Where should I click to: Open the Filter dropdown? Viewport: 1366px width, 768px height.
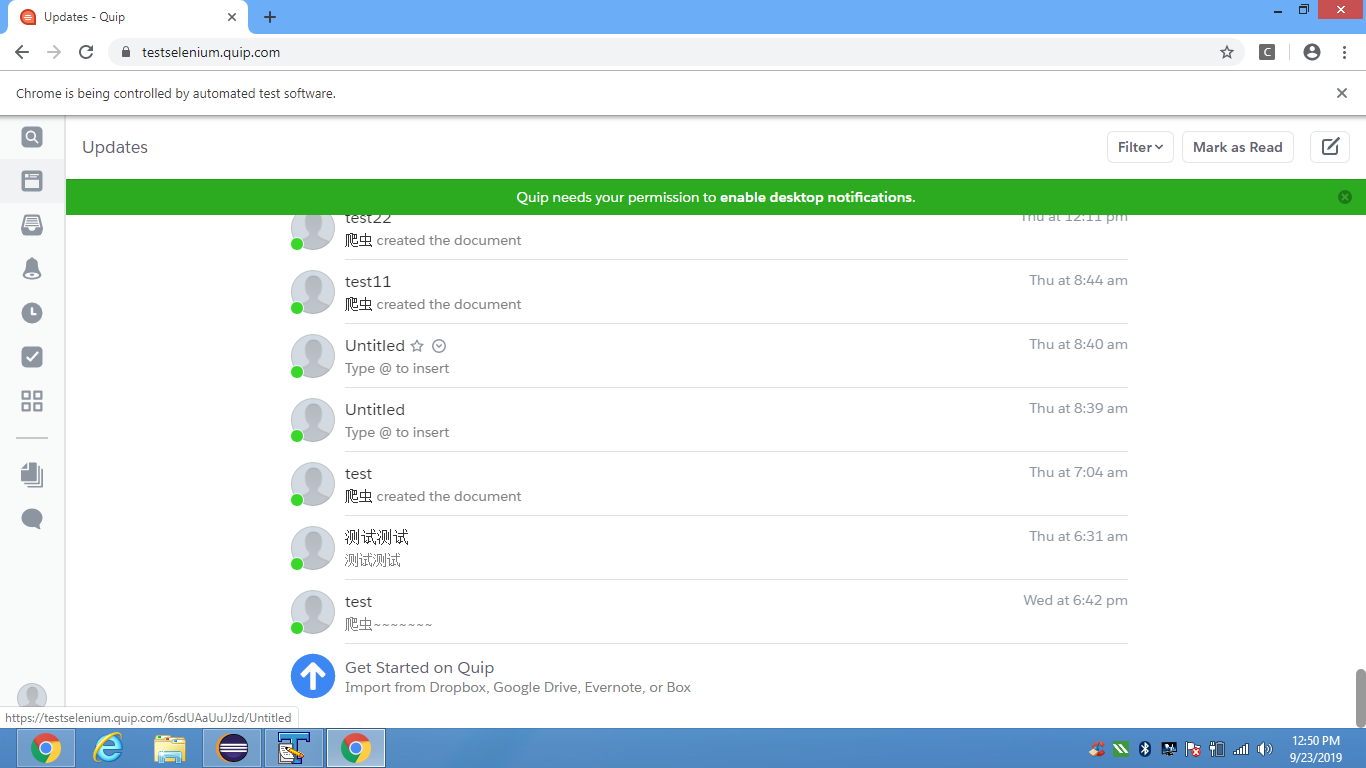(1140, 147)
